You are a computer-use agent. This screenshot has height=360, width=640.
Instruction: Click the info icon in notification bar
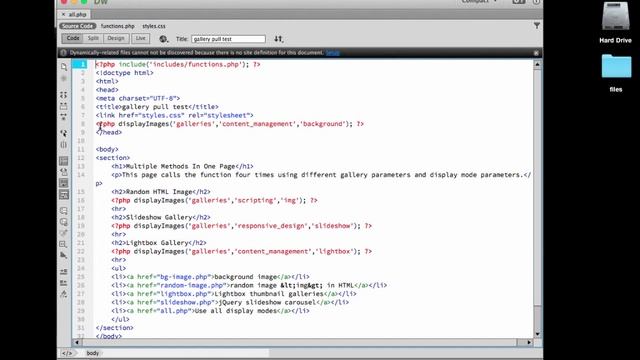click(63, 53)
